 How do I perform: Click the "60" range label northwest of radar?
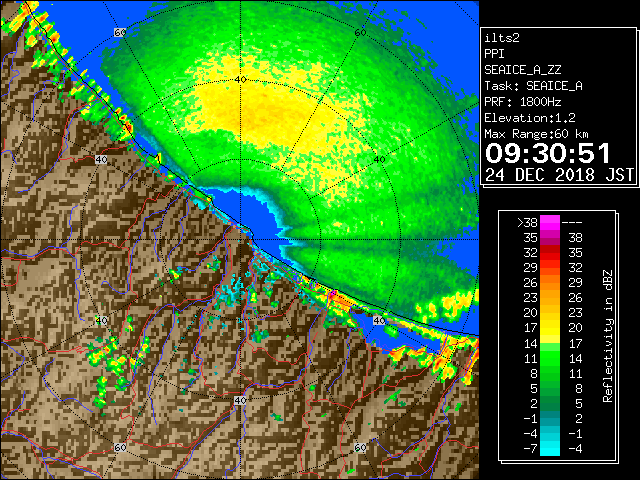tap(120, 32)
